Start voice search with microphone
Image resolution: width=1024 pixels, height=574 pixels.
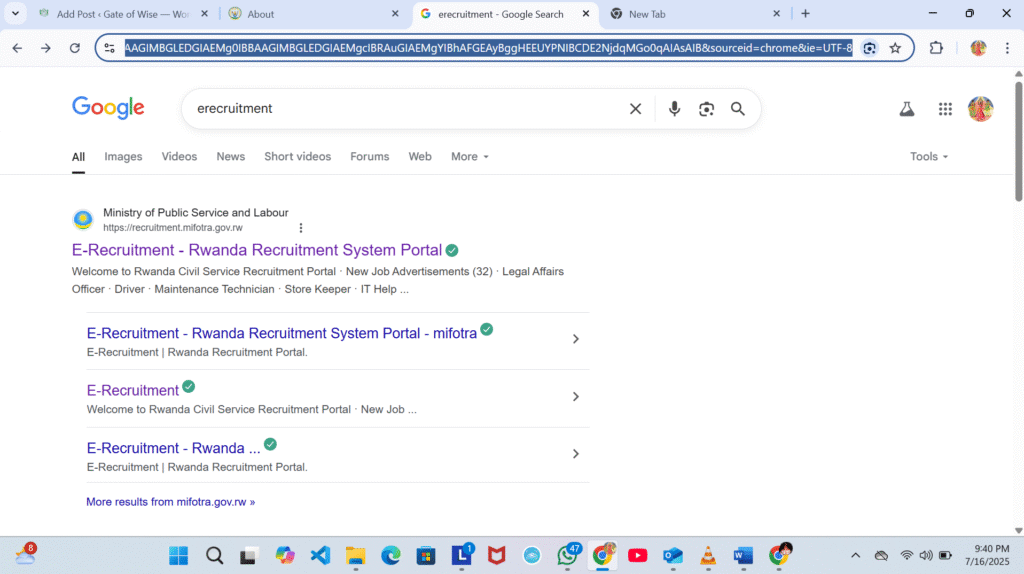pos(674,109)
